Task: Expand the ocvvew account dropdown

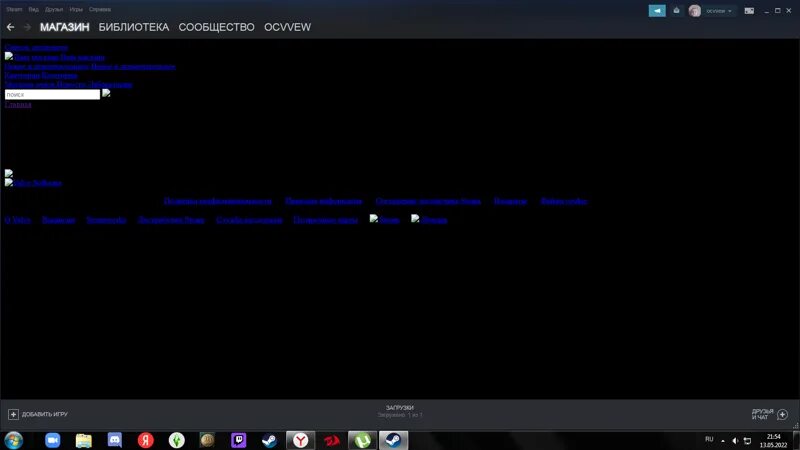Action: tap(719, 11)
